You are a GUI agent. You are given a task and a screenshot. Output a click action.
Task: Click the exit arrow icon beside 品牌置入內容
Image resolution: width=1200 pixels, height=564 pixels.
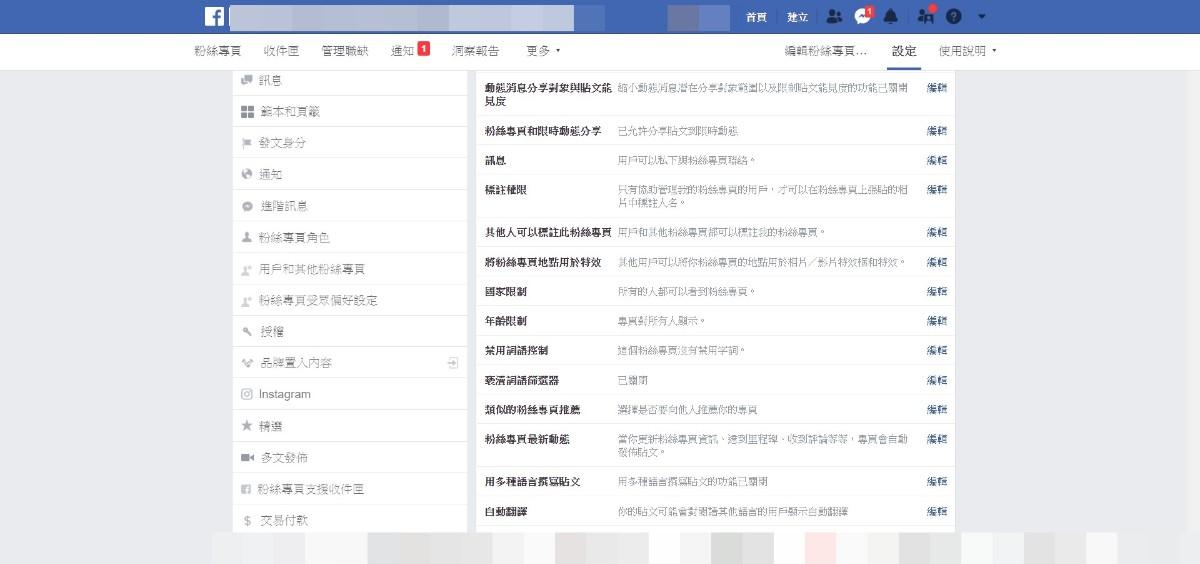tap(452, 363)
